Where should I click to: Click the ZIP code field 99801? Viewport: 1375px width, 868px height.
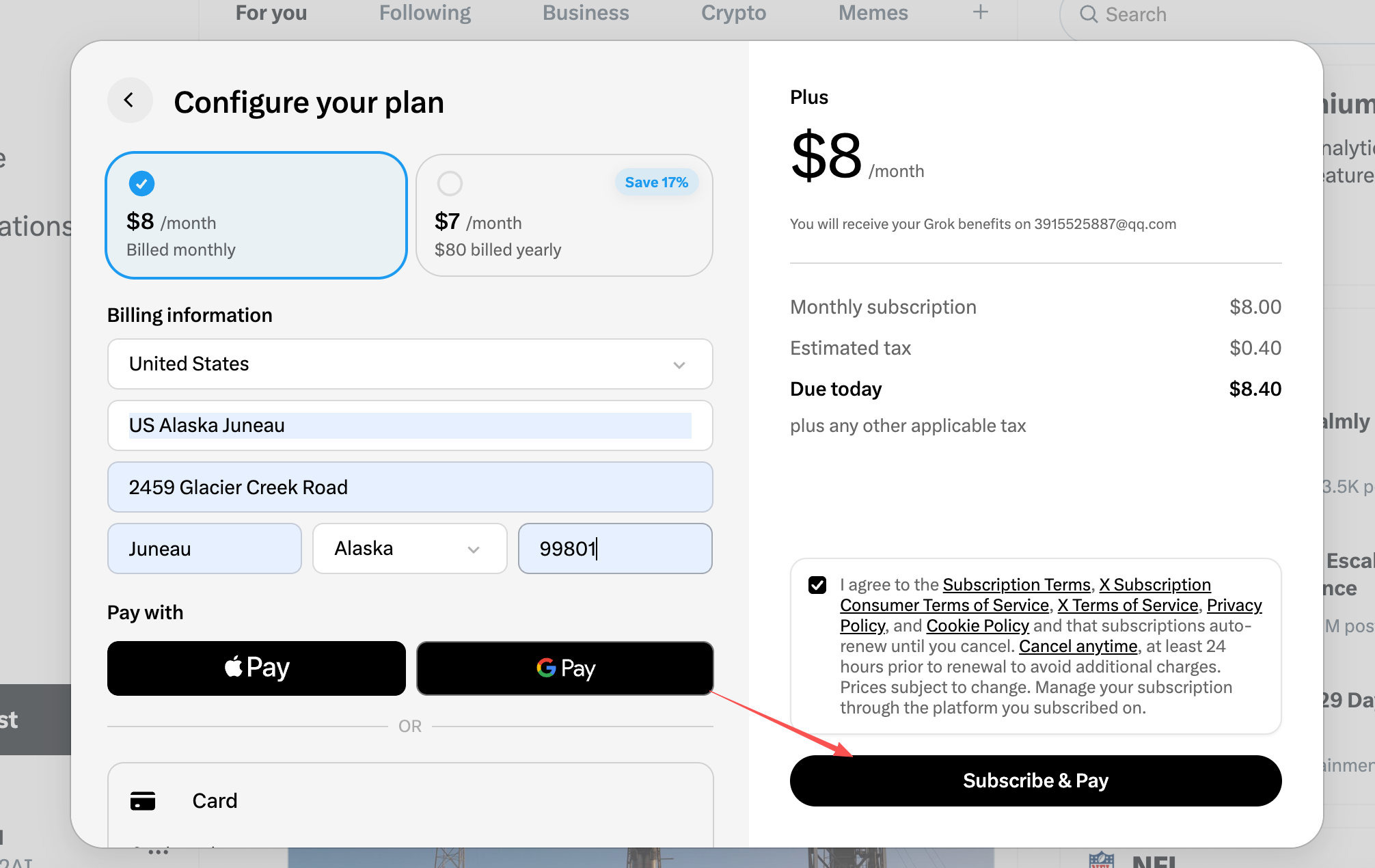[x=615, y=549]
